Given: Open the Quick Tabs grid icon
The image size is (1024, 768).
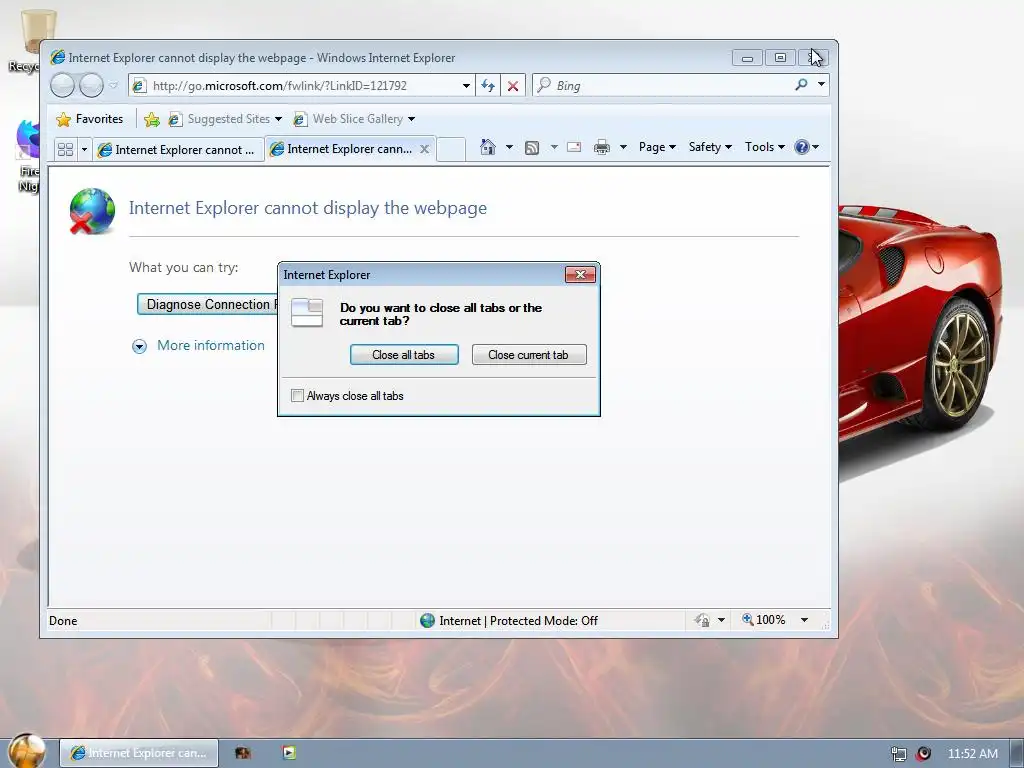Looking at the screenshot, I should point(65,150).
